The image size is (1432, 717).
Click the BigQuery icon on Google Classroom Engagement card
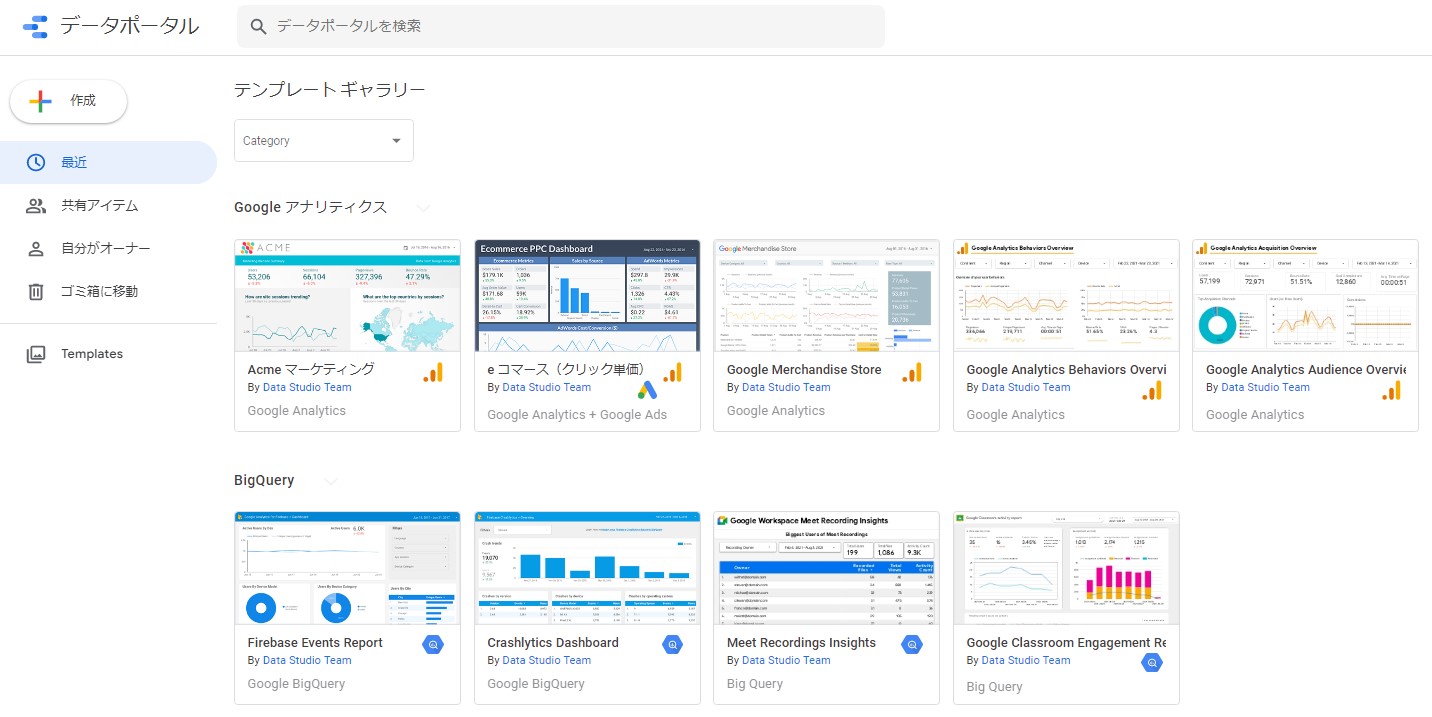pos(1152,662)
